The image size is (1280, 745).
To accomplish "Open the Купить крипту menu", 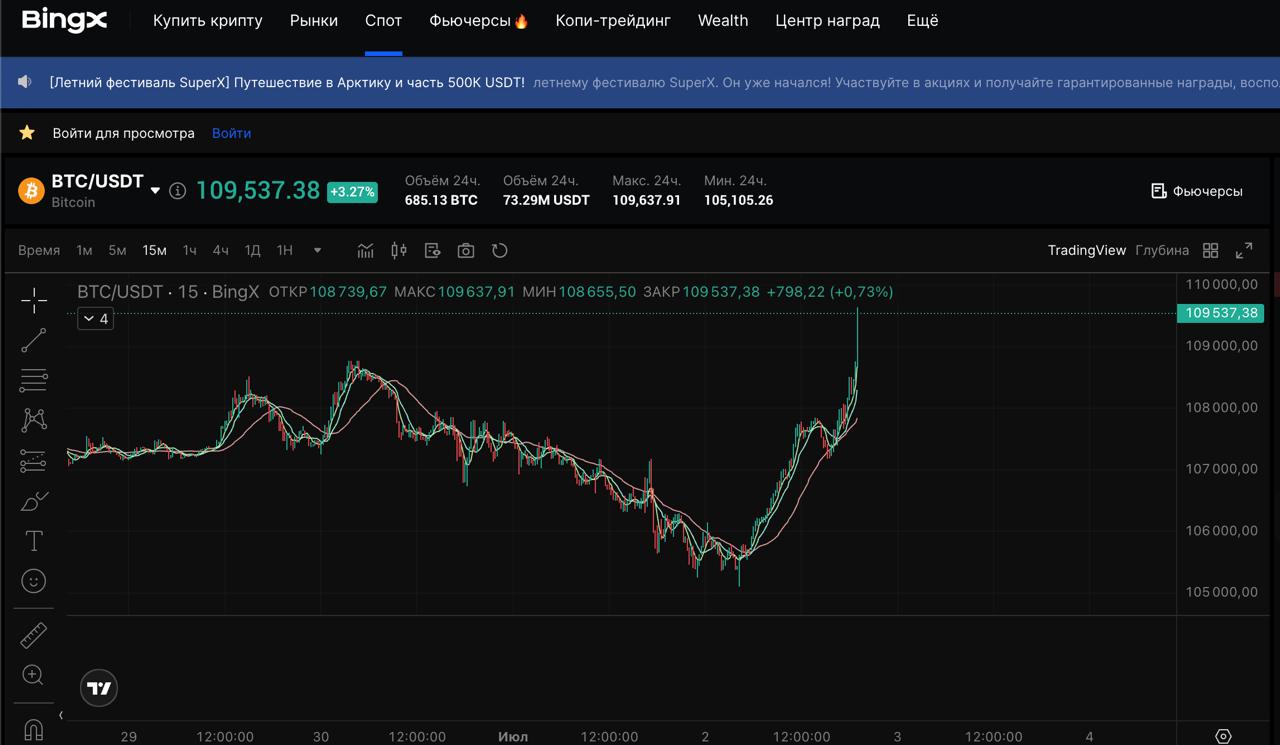I will click(x=208, y=20).
